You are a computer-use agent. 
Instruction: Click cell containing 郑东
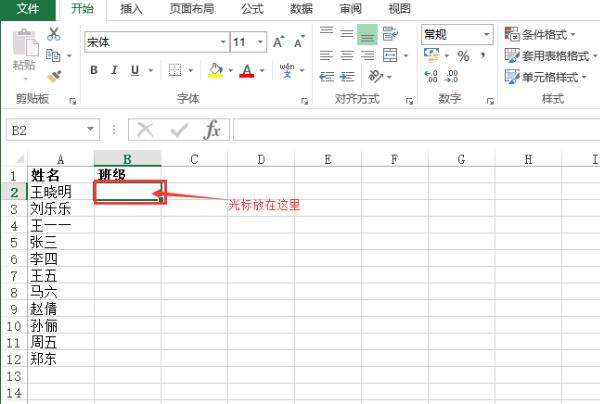(61, 359)
